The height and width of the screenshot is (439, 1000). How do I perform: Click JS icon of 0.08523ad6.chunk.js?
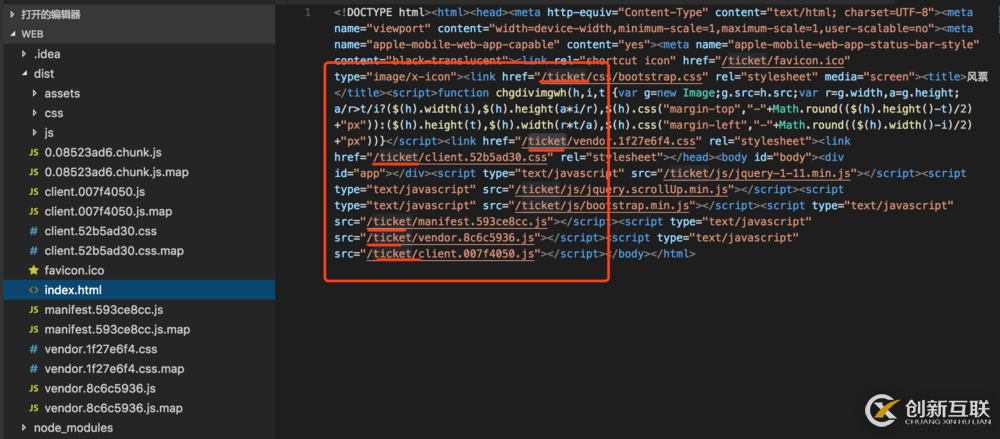(34, 153)
